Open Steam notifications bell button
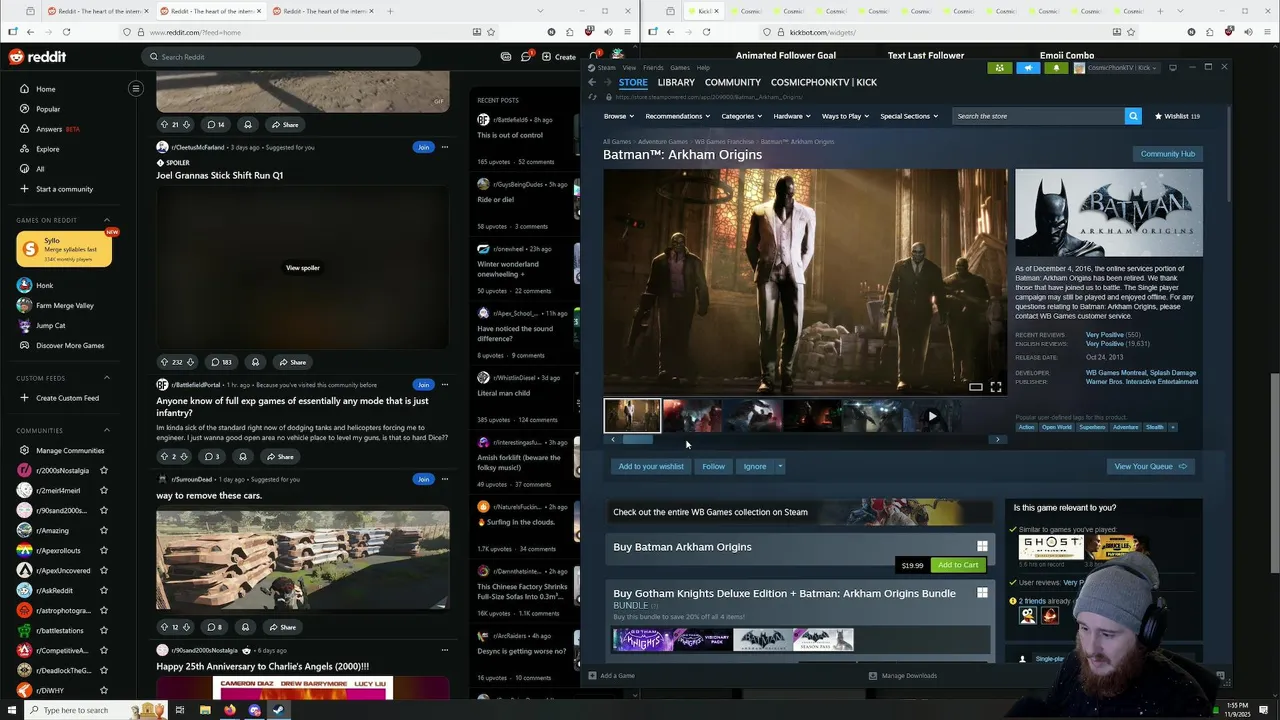 [x=1056, y=68]
